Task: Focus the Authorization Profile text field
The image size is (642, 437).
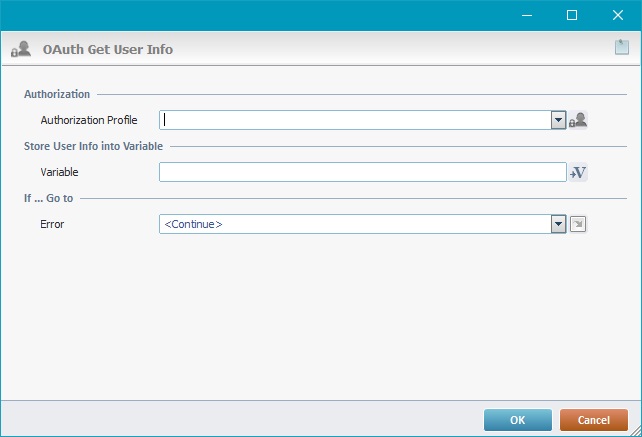Action: [x=355, y=120]
